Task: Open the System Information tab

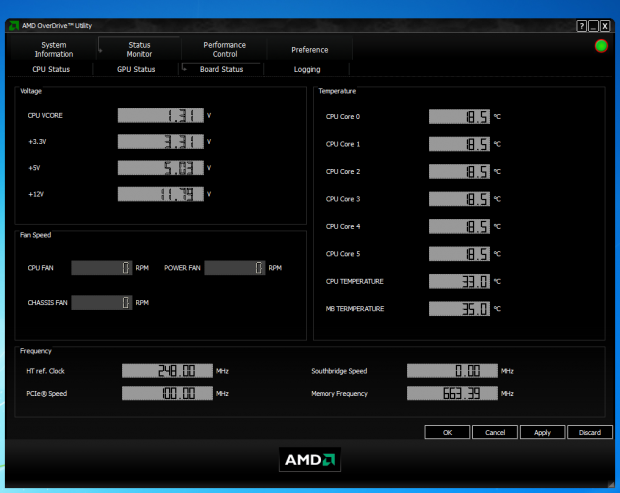Action: click(54, 49)
